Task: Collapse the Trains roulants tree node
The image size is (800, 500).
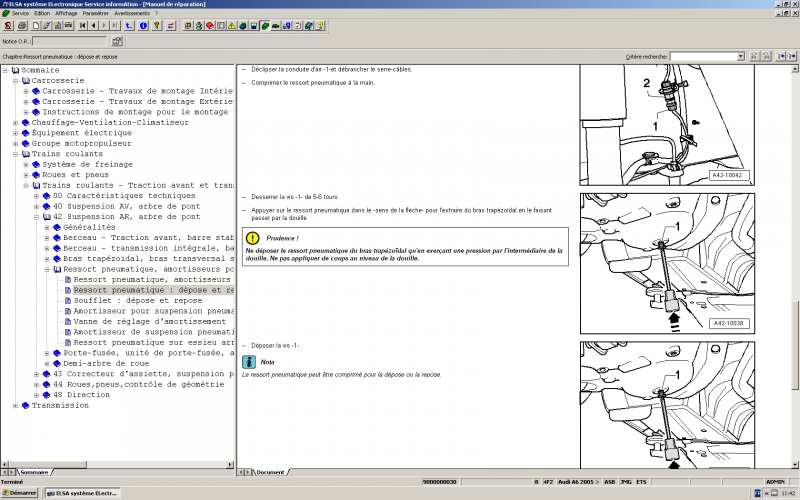Action: [x=16, y=154]
